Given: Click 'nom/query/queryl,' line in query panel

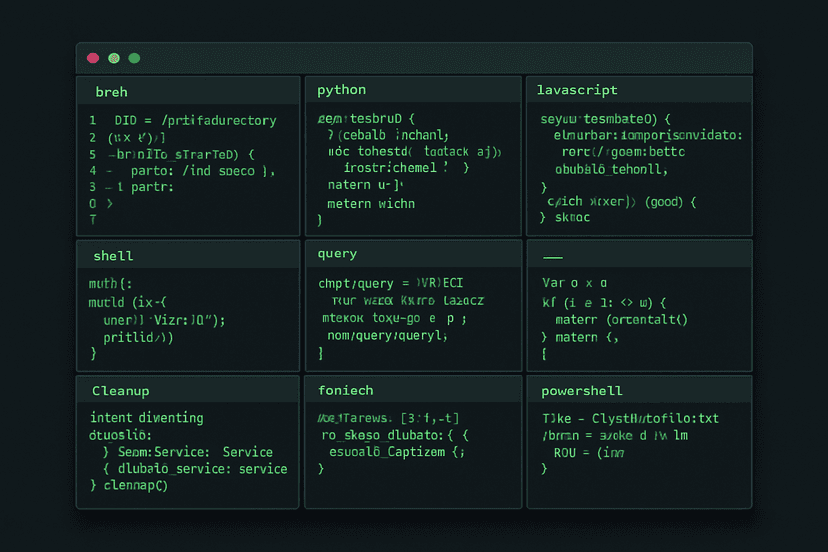Looking at the screenshot, I should [377, 337].
